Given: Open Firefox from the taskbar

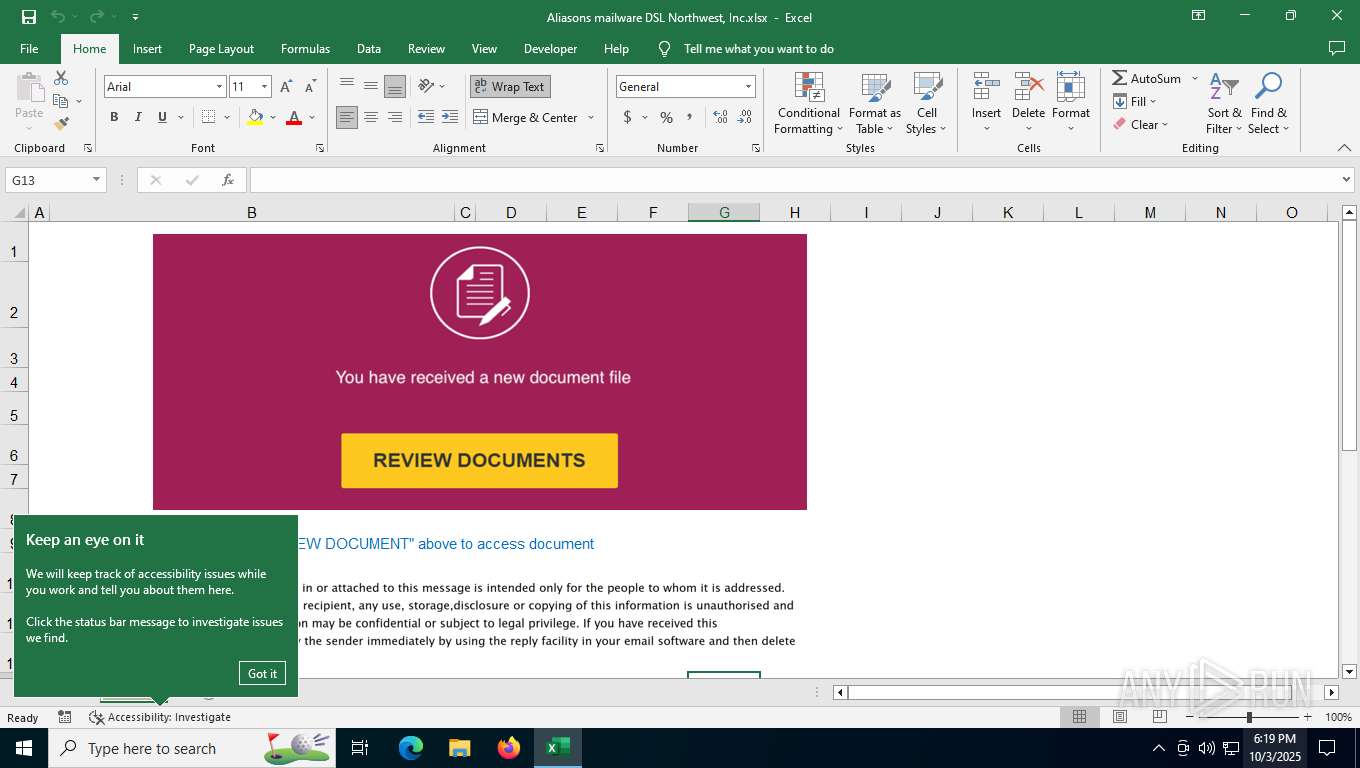Looking at the screenshot, I should pyautogui.click(x=509, y=748).
